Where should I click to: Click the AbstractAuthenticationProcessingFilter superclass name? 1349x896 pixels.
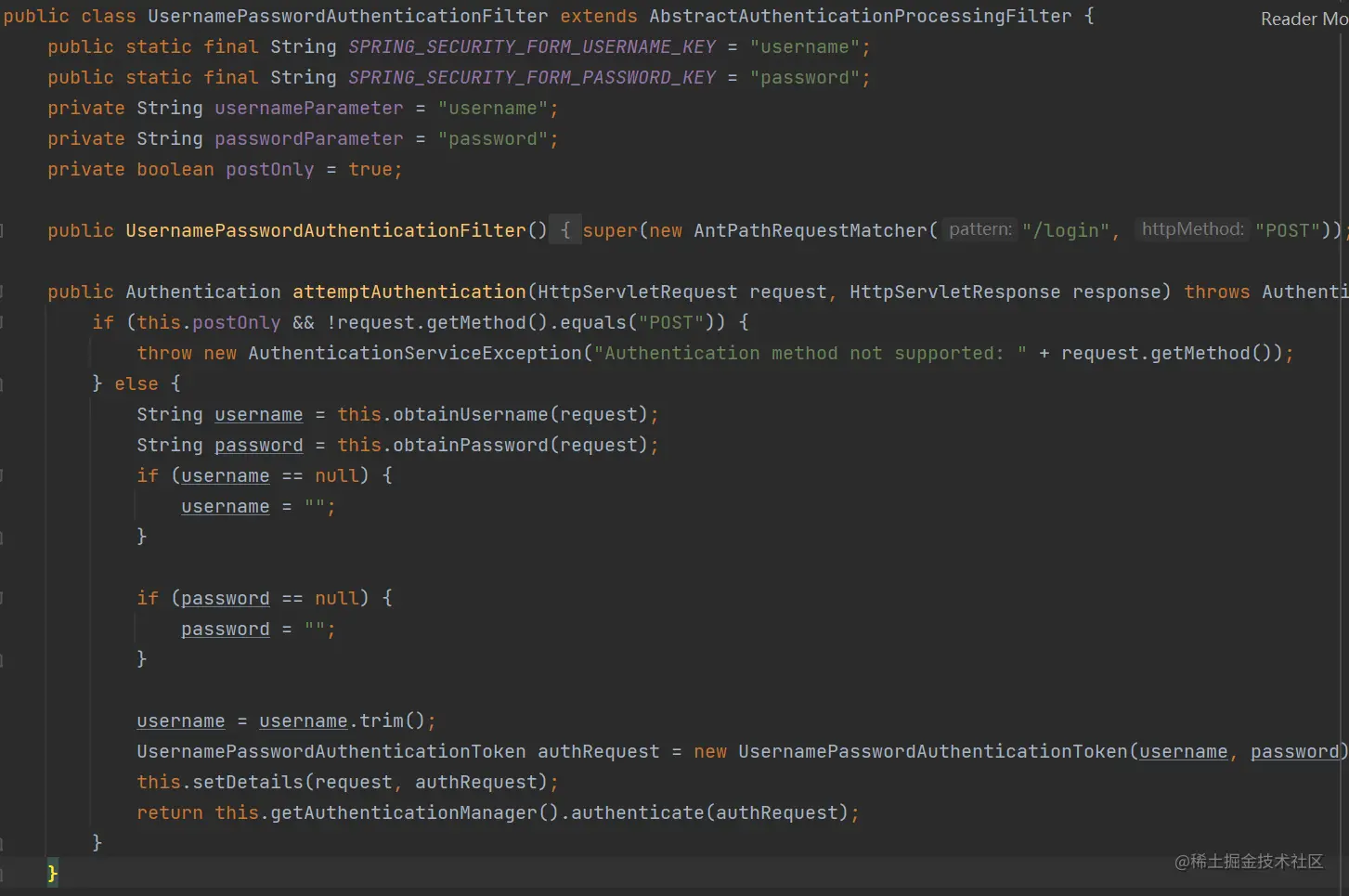[862, 16]
